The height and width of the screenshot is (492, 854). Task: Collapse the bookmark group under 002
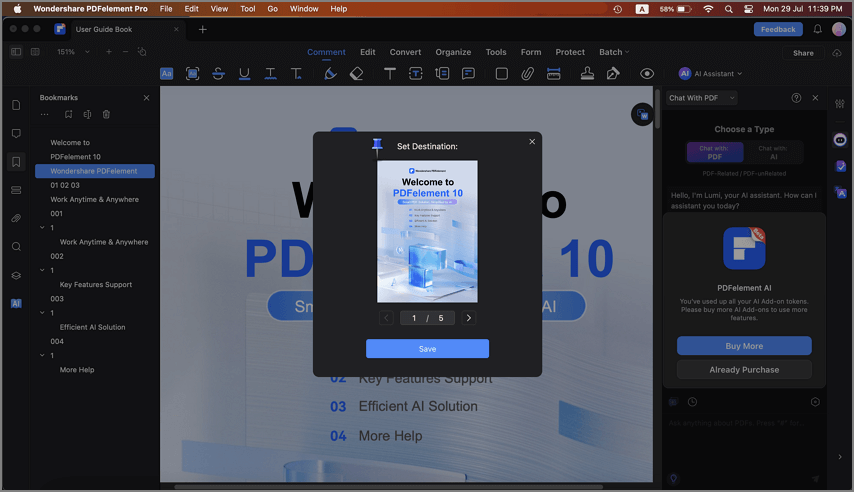click(x=42, y=270)
